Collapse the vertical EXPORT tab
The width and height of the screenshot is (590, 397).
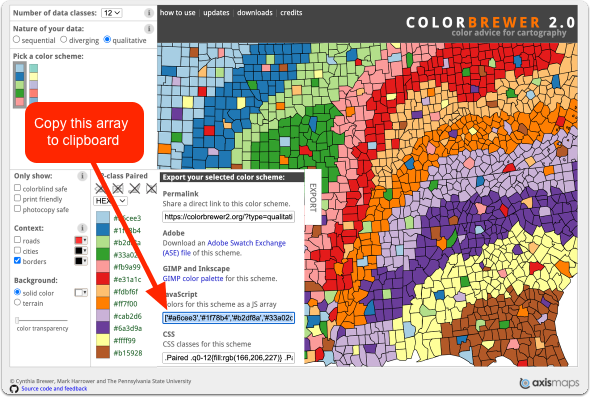pos(313,197)
